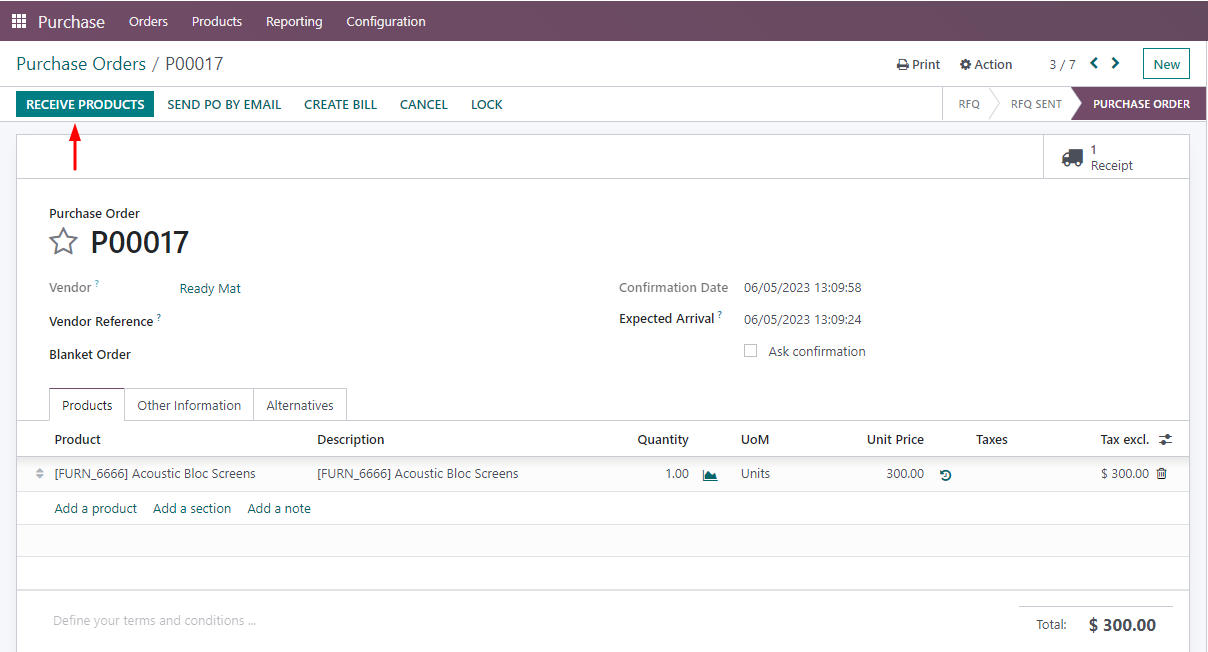Click the product cell Acoustic Bloc Screens
The height and width of the screenshot is (652, 1208).
pos(155,474)
